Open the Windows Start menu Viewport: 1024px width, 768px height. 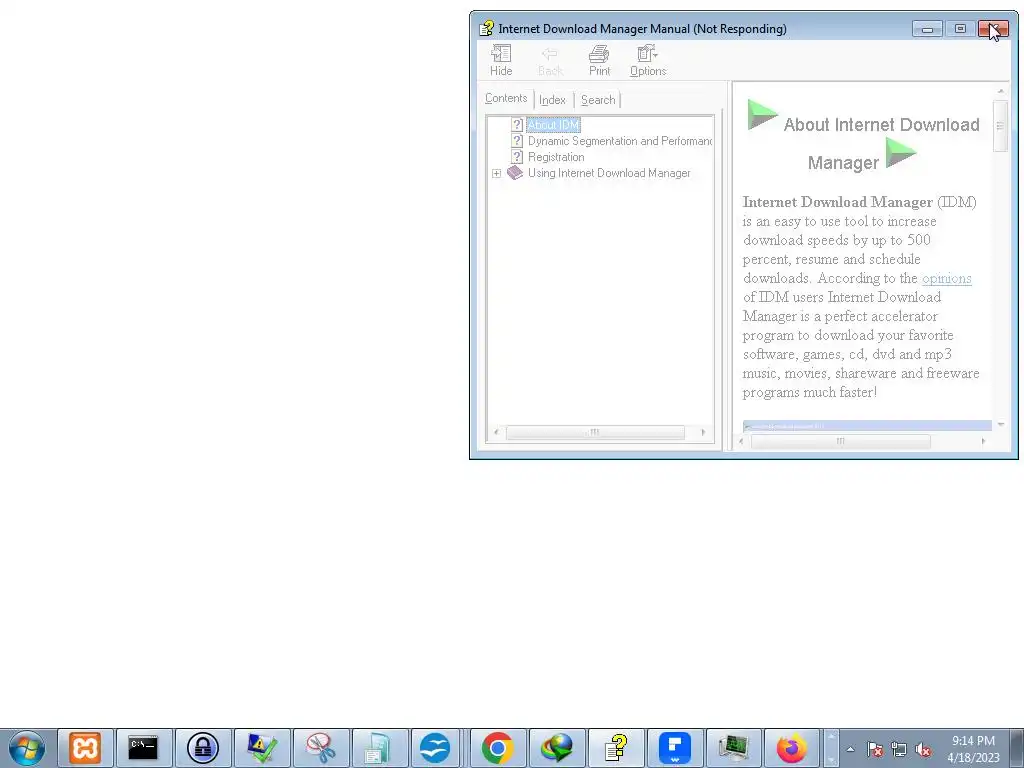click(x=27, y=748)
